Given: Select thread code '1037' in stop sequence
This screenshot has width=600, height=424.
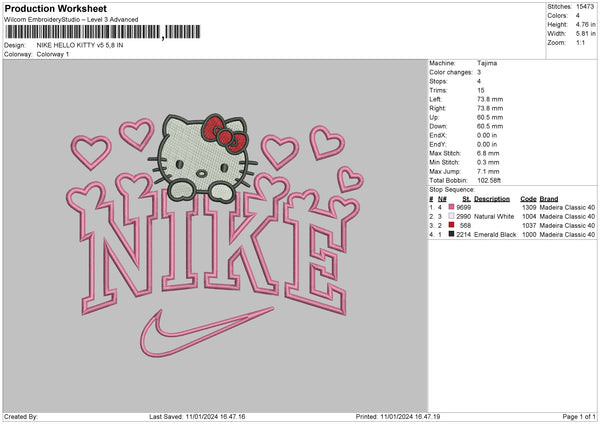Looking at the screenshot, I should pyautogui.click(x=529, y=225).
